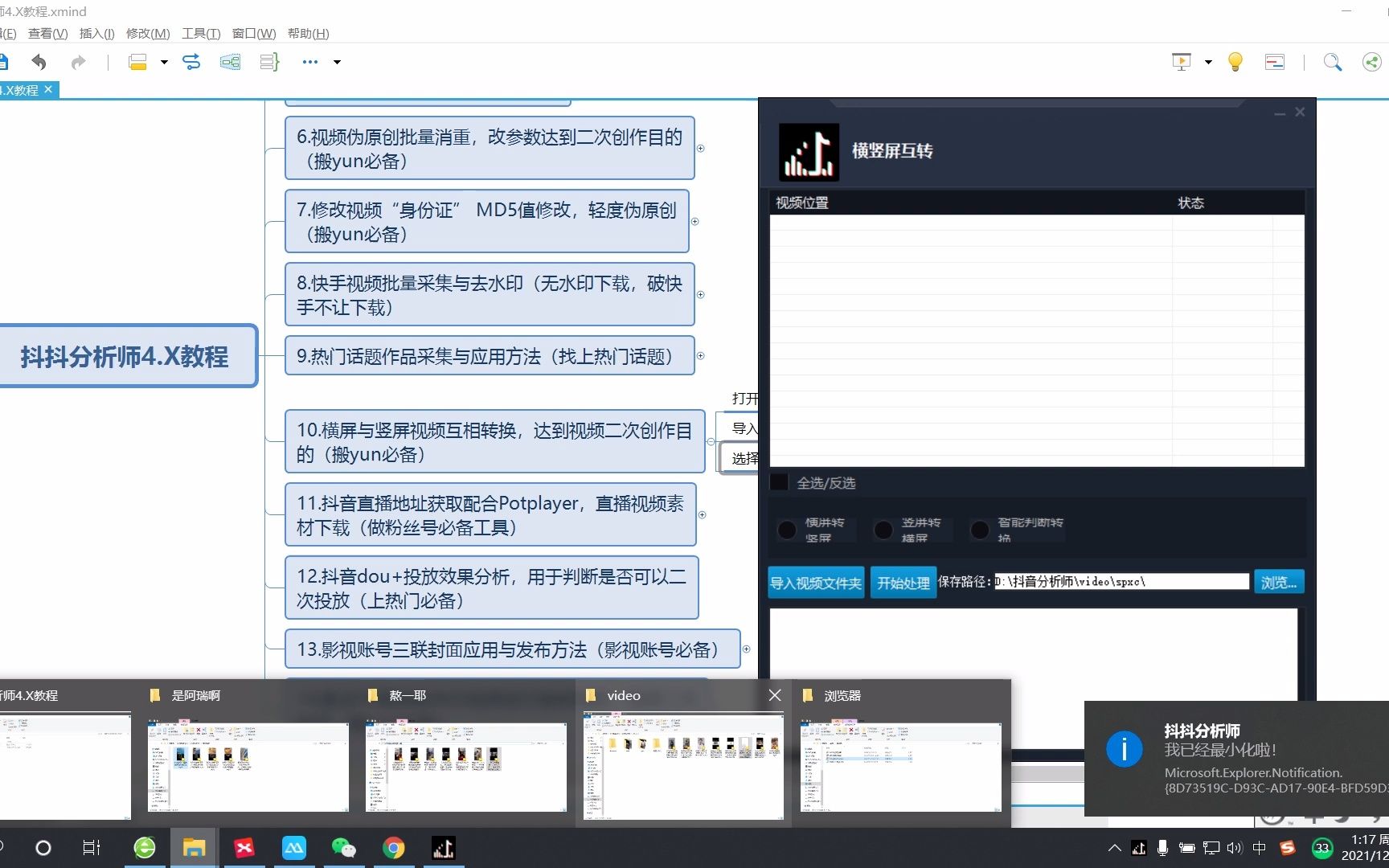This screenshot has height=868, width=1389.
Task: Switch to Chinese/English input mode via 中 indicator
Action: click(1260, 848)
